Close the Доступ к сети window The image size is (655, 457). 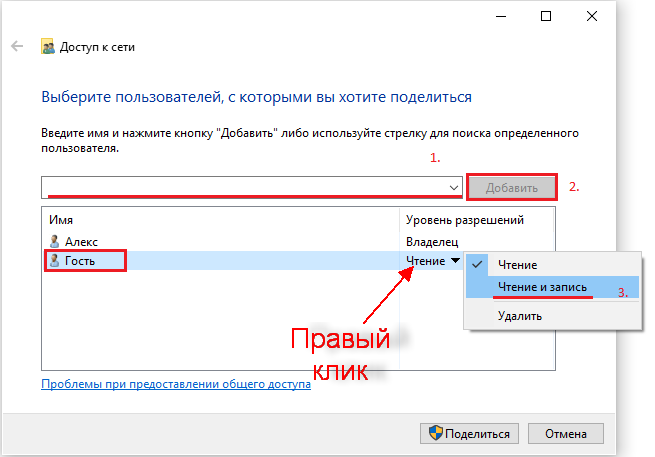point(592,16)
